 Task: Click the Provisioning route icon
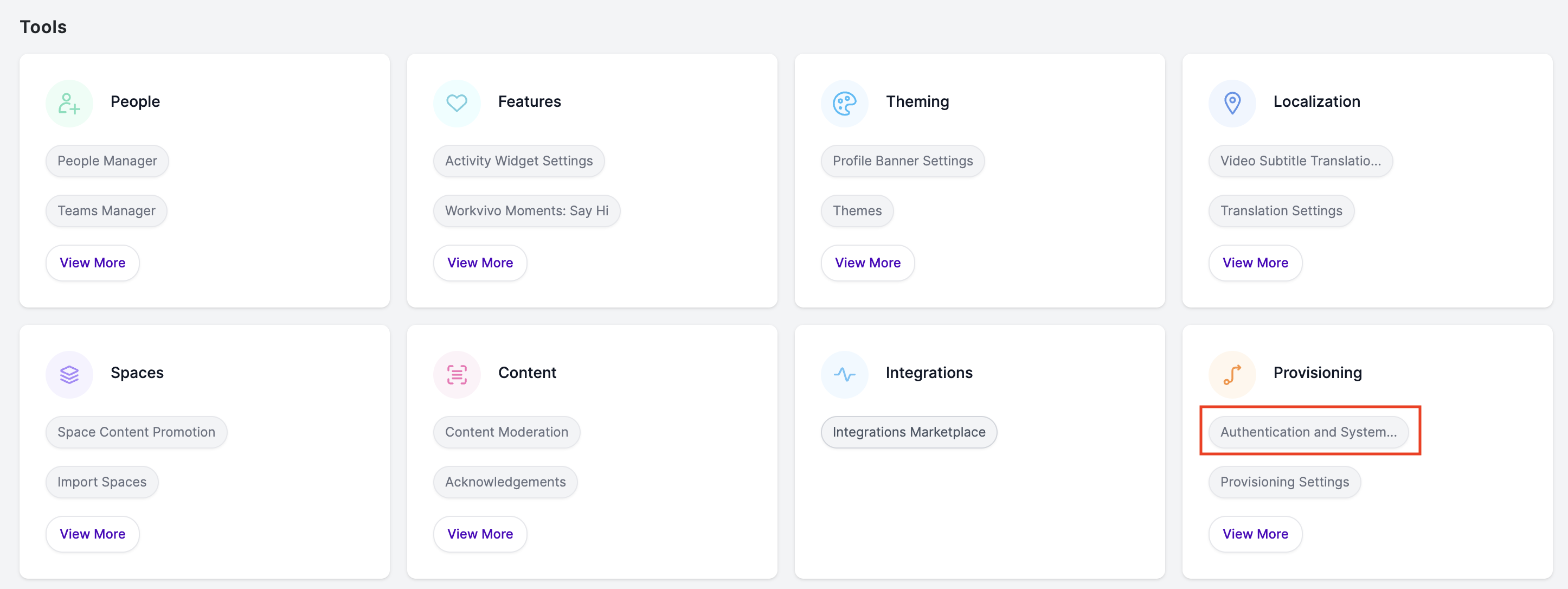(1232, 374)
